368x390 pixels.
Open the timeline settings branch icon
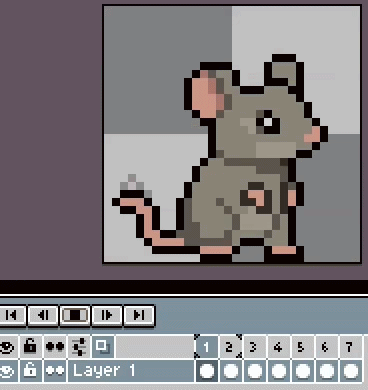pyautogui.click(x=79, y=347)
